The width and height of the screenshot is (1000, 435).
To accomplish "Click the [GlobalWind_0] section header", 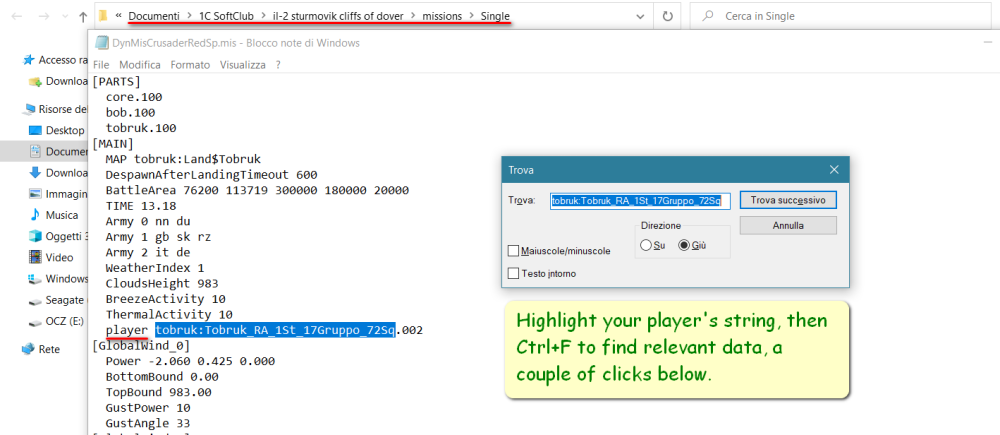I will [x=141, y=345].
